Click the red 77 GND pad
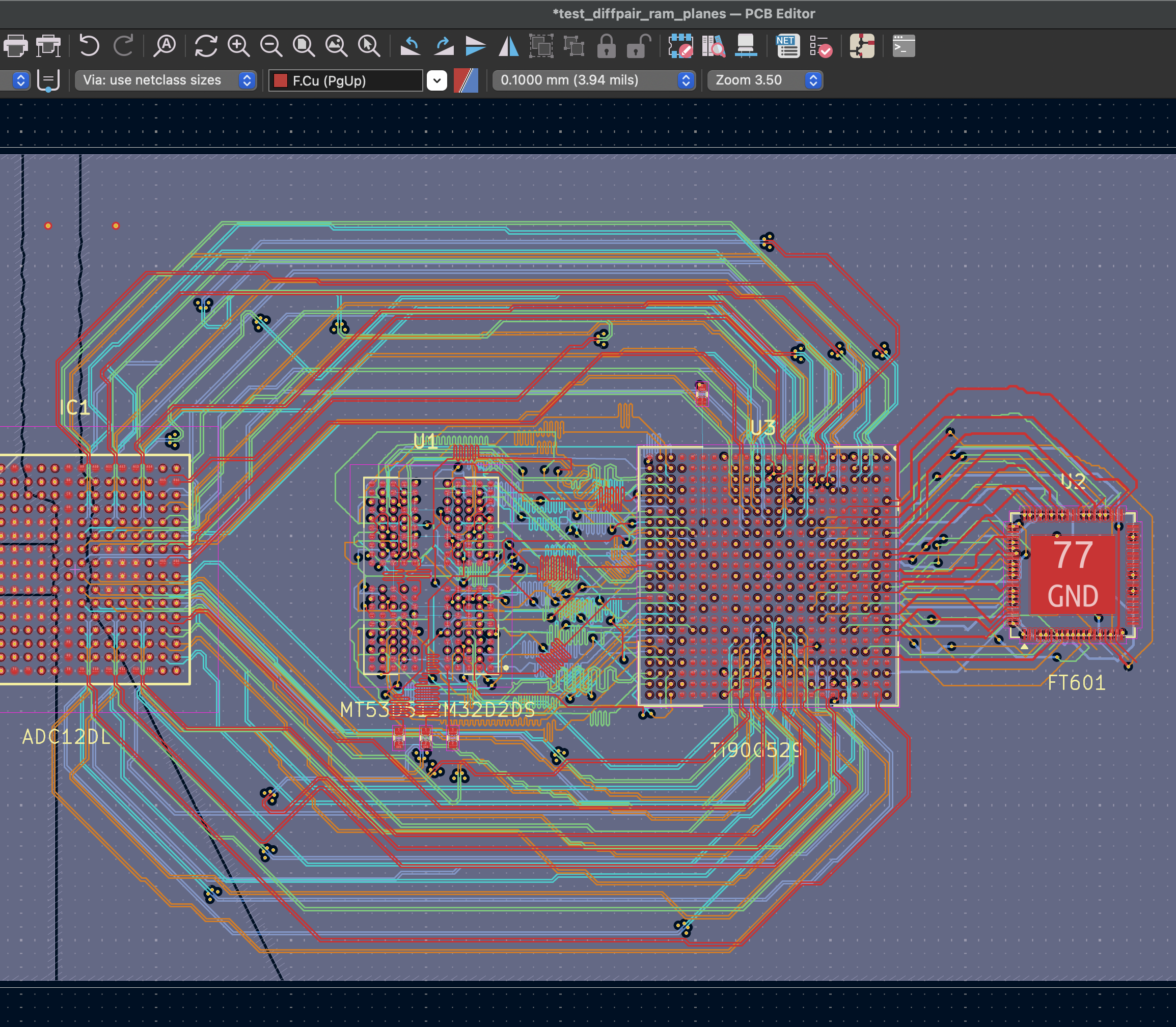The height and width of the screenshot is (1027, 1176). click(x=1073, y=574)
